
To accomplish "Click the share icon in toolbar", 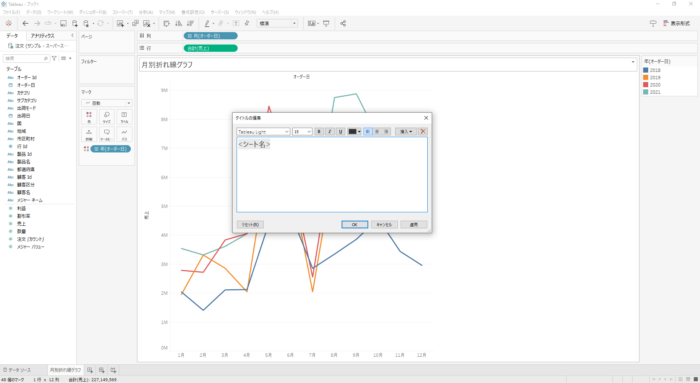I will 343,24.
